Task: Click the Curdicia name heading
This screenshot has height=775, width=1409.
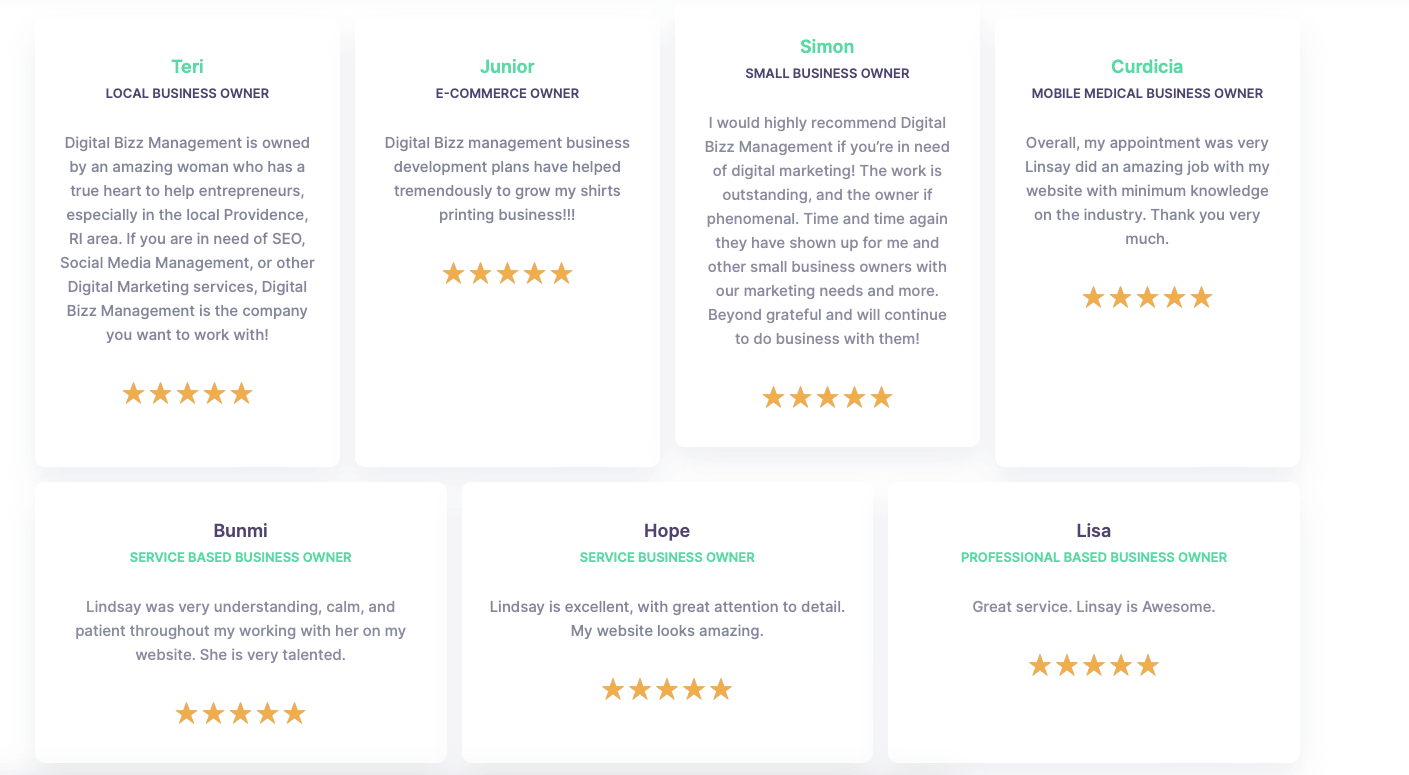Action: (x=1147, y=67)
